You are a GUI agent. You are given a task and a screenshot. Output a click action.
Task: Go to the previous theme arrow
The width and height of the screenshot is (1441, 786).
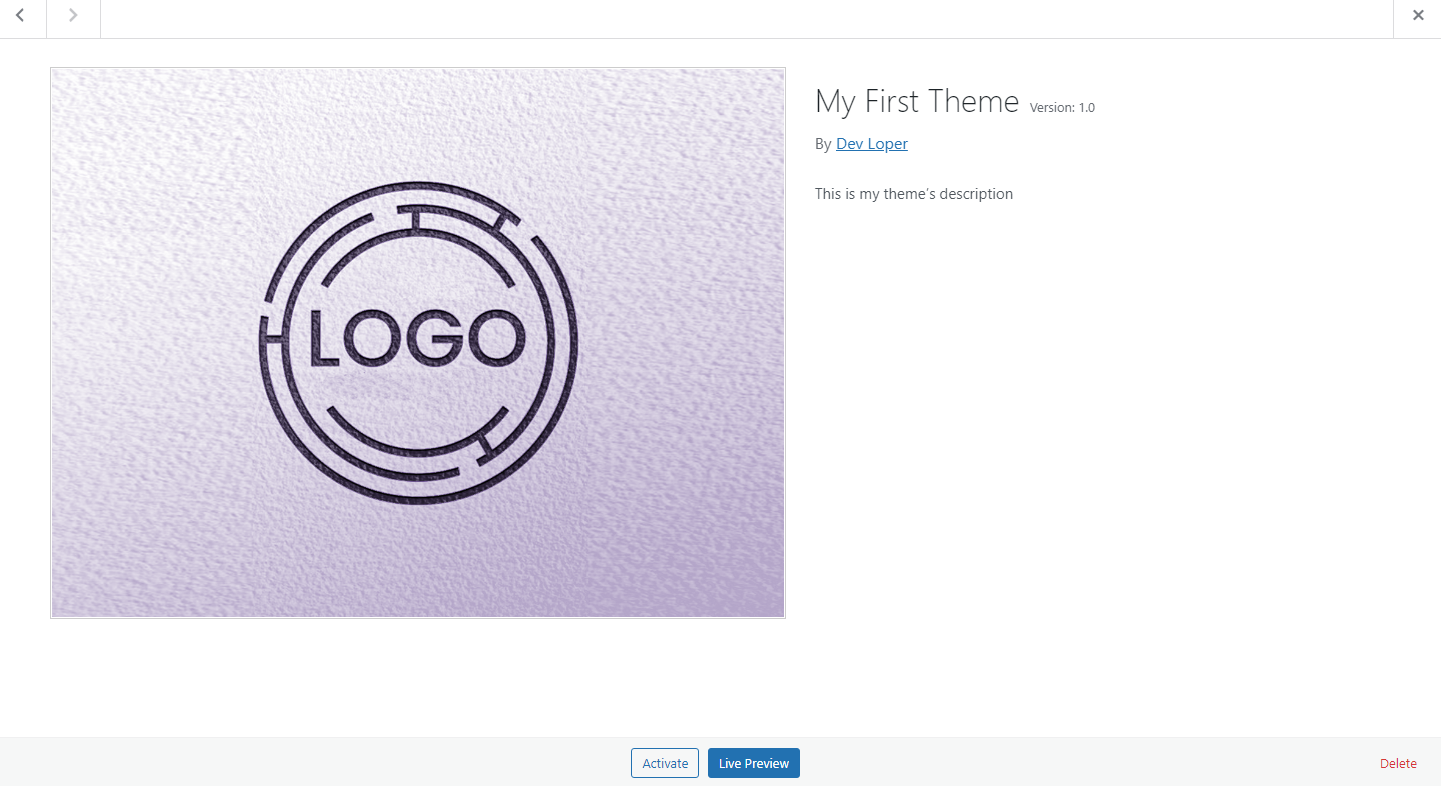click(x=20, y=16)
